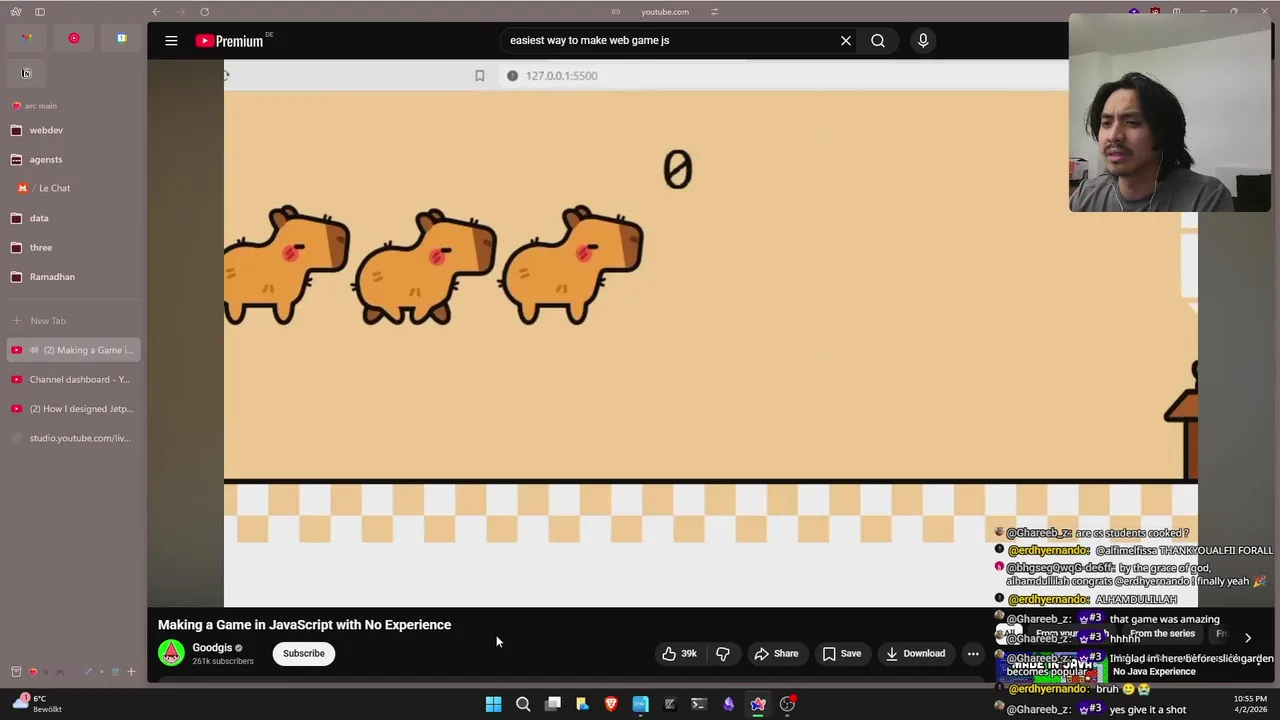Open the YouTube hamburger guide menu

(x=171, y=41)
